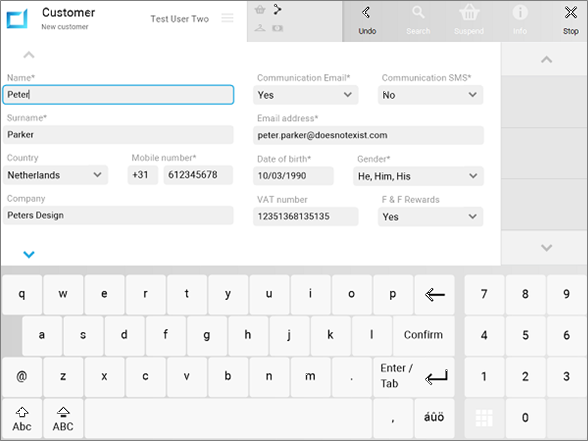Focus the Surname field containing Parker
This screenshot has height=441, width=588.
[118, 135]
